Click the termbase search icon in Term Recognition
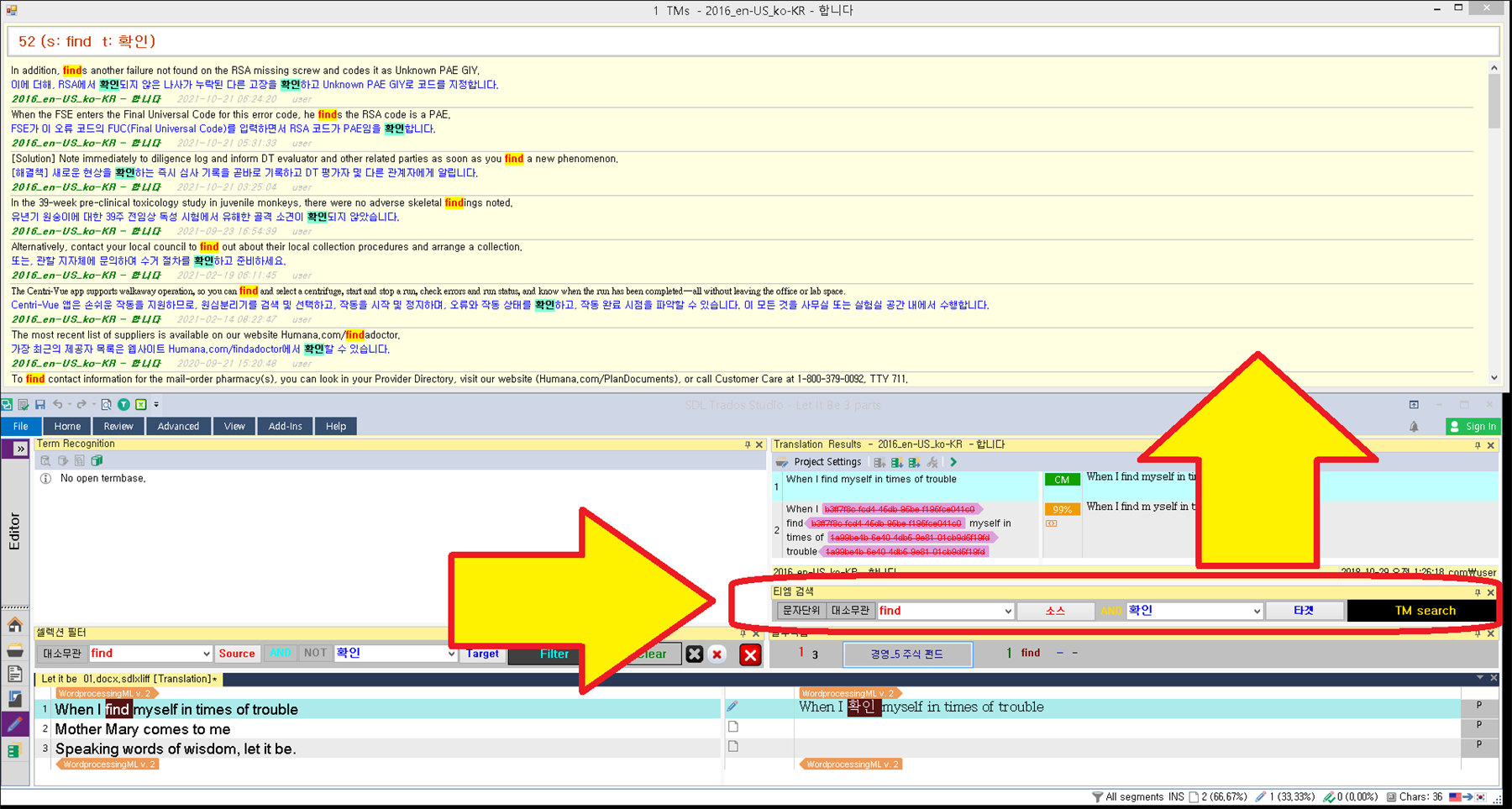 tap(45, 460)
